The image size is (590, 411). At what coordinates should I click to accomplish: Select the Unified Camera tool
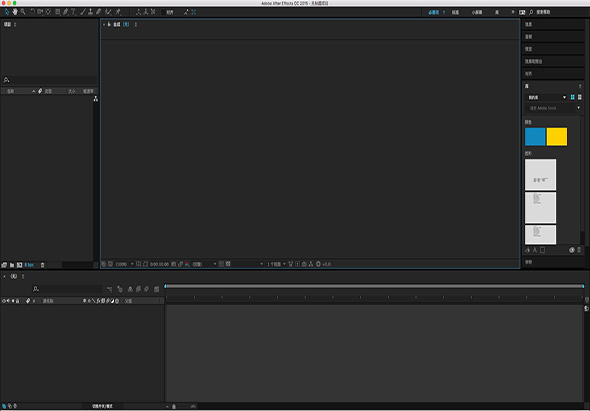click(x=40, y=12)
